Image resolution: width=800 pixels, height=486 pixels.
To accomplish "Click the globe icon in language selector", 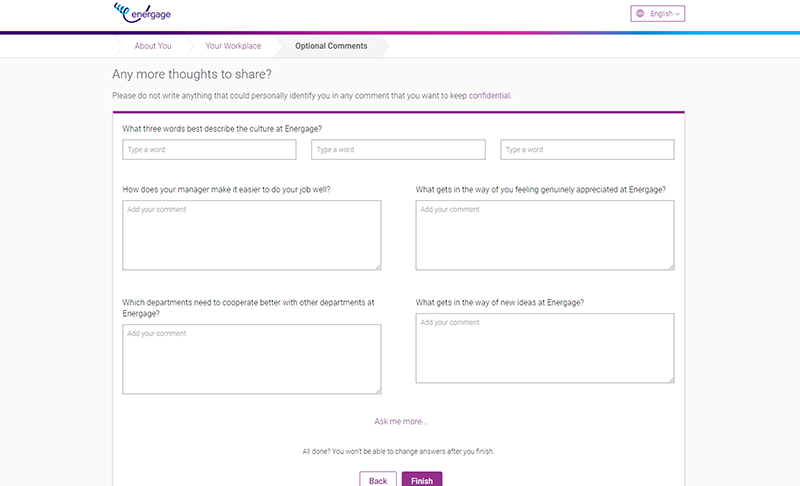I will click(640, 14).
